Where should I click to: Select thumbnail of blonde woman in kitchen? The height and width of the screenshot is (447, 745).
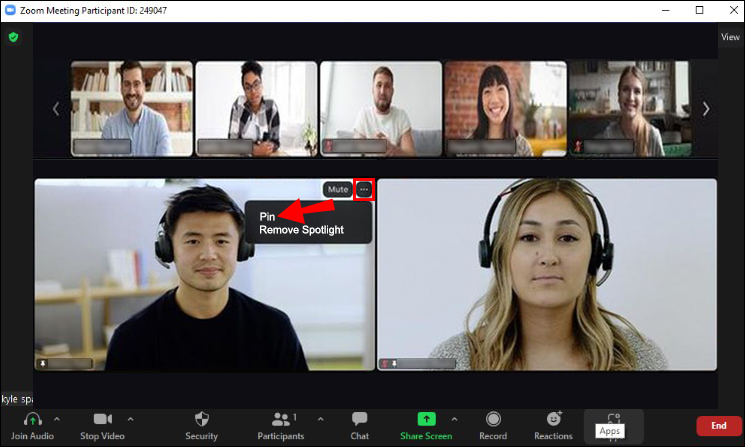[629, 108]
